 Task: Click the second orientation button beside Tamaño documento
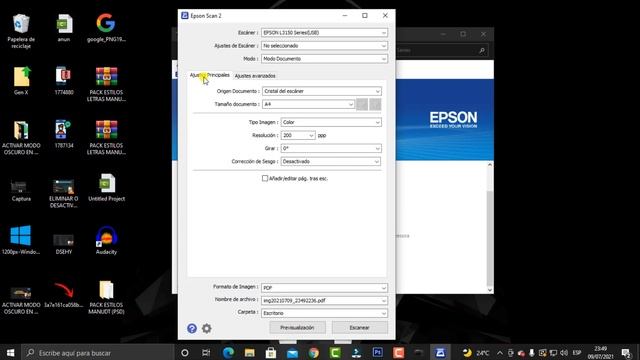(375, 104)
